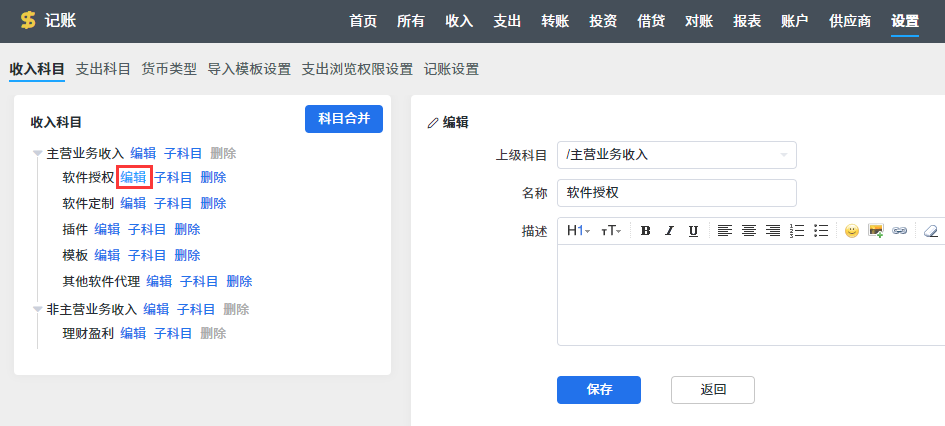Screen dimensions: 945x426
Task: Open the emoji smiley picker
Action: point(852,231)
